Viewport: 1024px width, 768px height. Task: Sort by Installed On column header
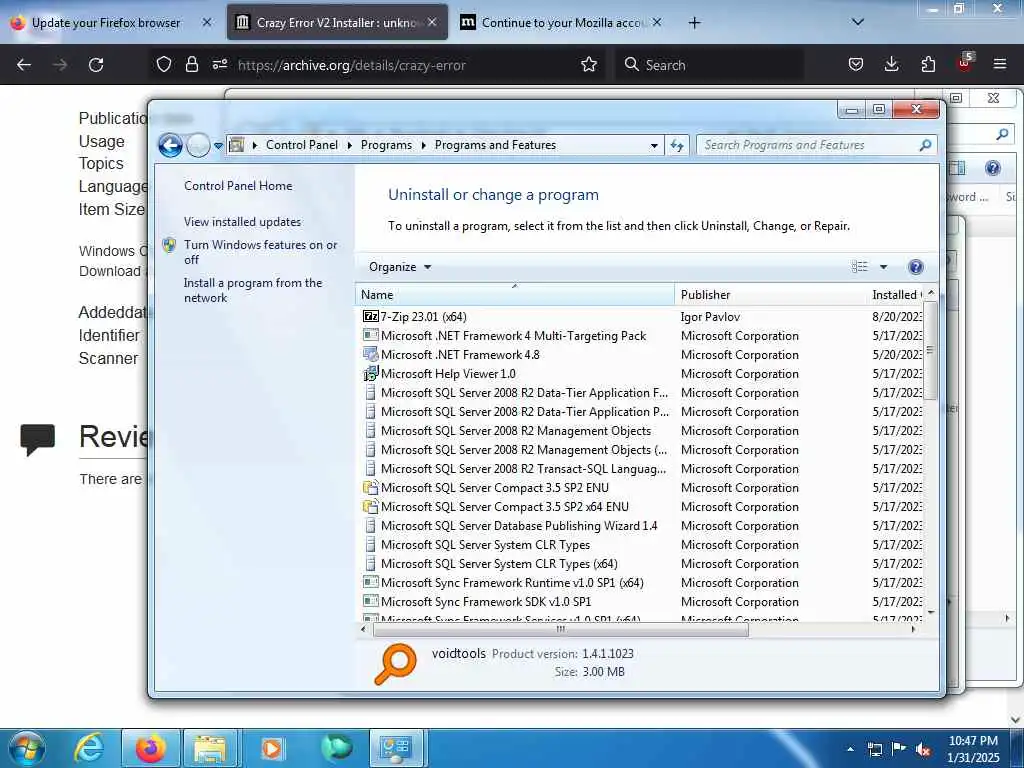895,295
